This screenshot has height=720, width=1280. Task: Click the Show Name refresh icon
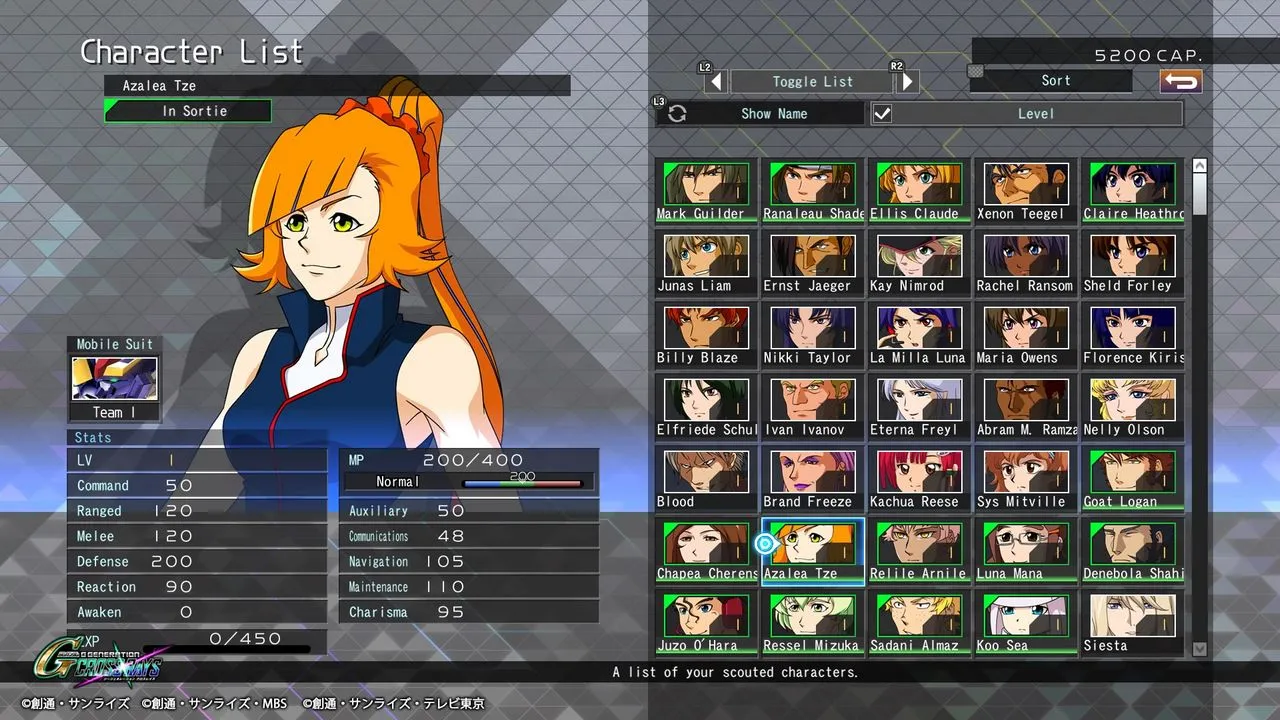pos(677,113)
